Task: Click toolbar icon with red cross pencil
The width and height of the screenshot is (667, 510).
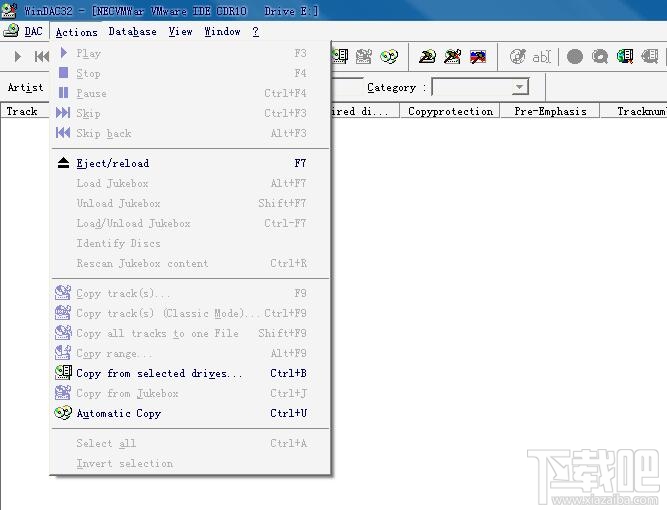Action: (x=452, y=57)
